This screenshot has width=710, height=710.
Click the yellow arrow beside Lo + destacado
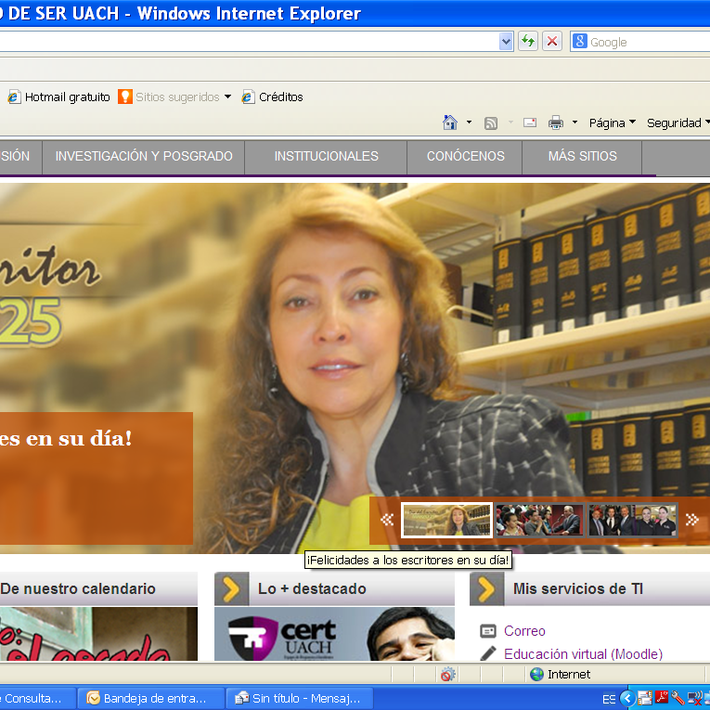click(x=231, y=589)
